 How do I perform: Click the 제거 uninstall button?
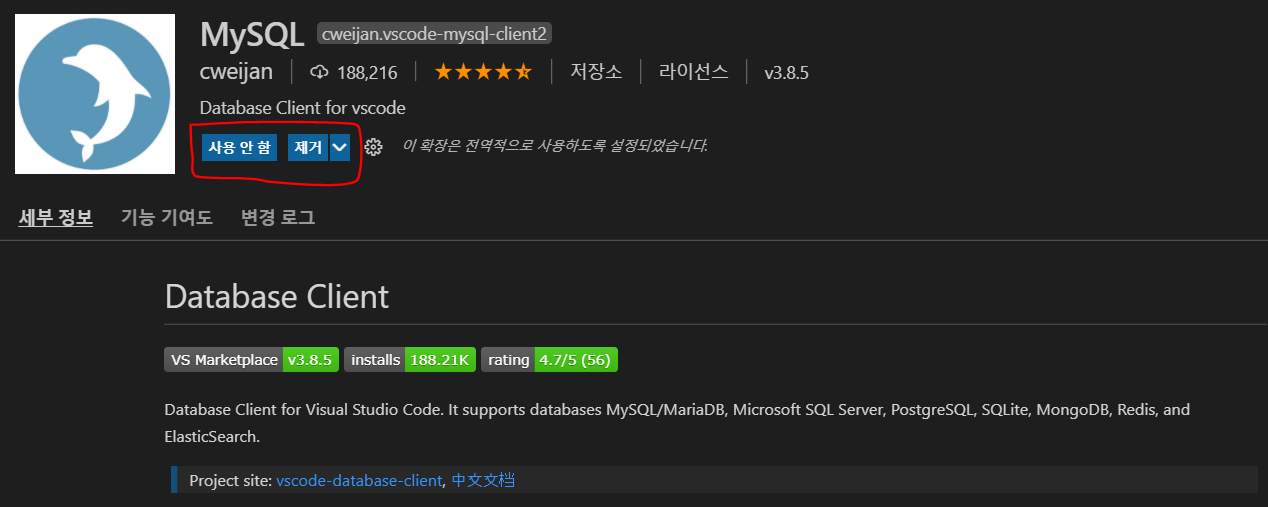point(308,147)
